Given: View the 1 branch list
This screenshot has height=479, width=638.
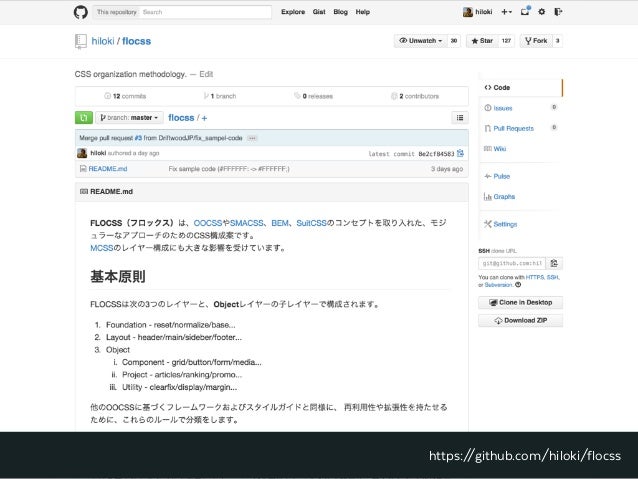Looking at the screenshot, I should 220,96.
